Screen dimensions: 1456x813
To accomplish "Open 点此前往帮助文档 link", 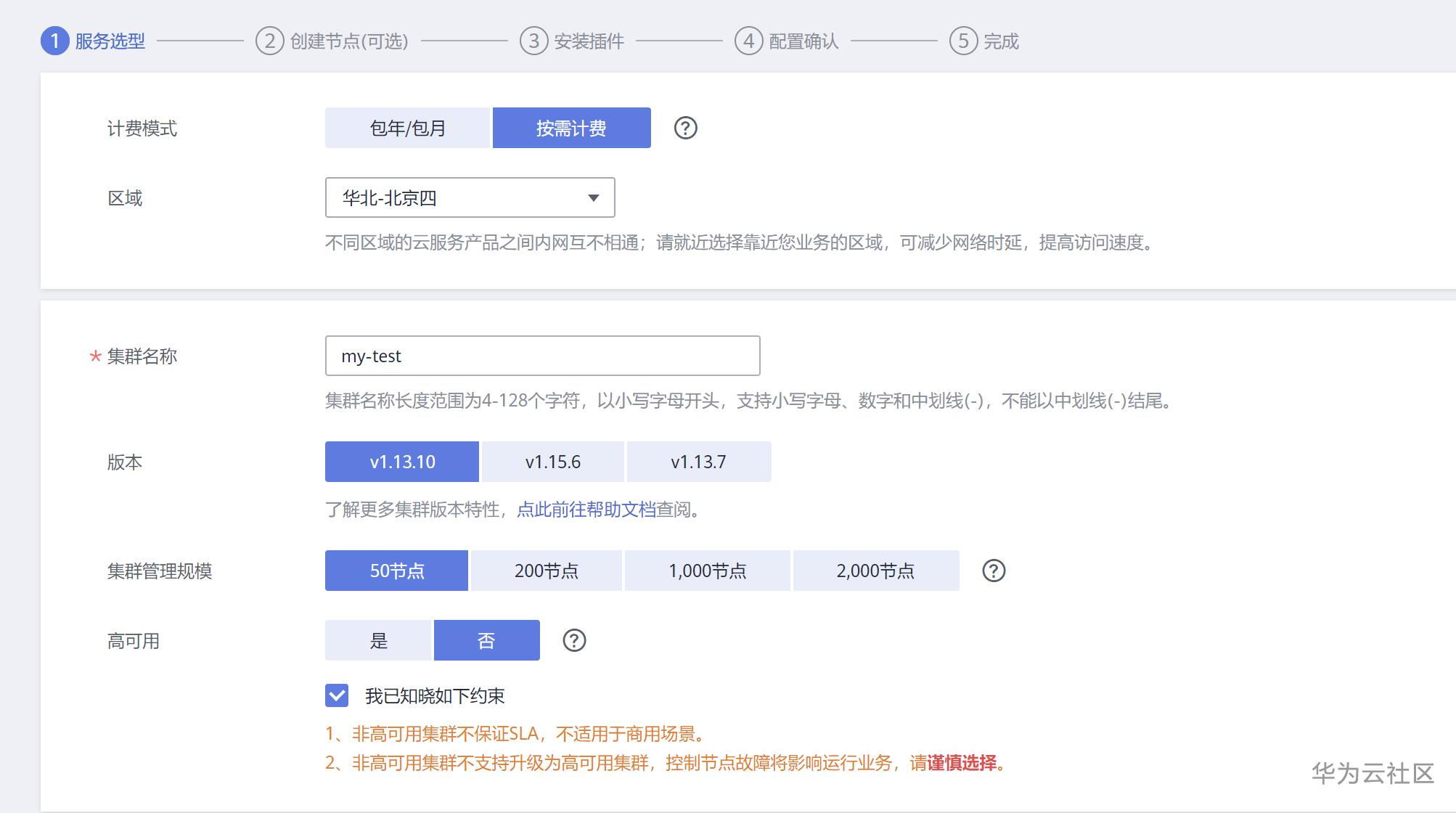I will click(x=586, y=510).
